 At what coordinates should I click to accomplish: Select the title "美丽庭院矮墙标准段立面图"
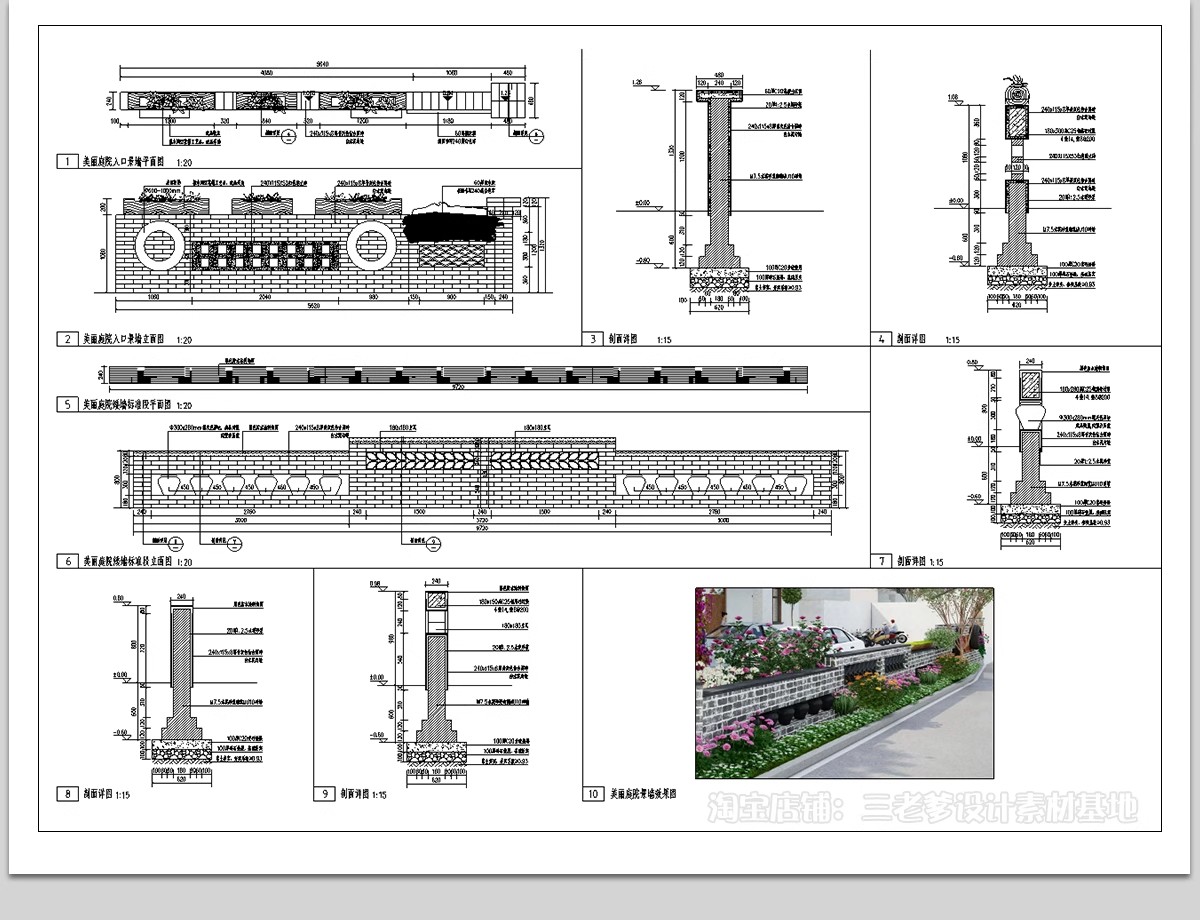127,562
